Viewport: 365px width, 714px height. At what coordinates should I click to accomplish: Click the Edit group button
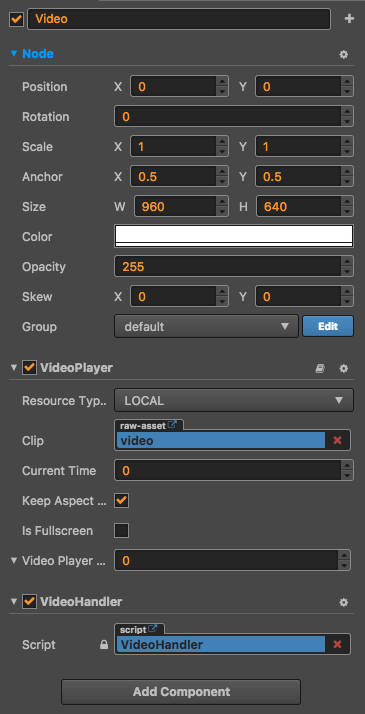(328, 326)
